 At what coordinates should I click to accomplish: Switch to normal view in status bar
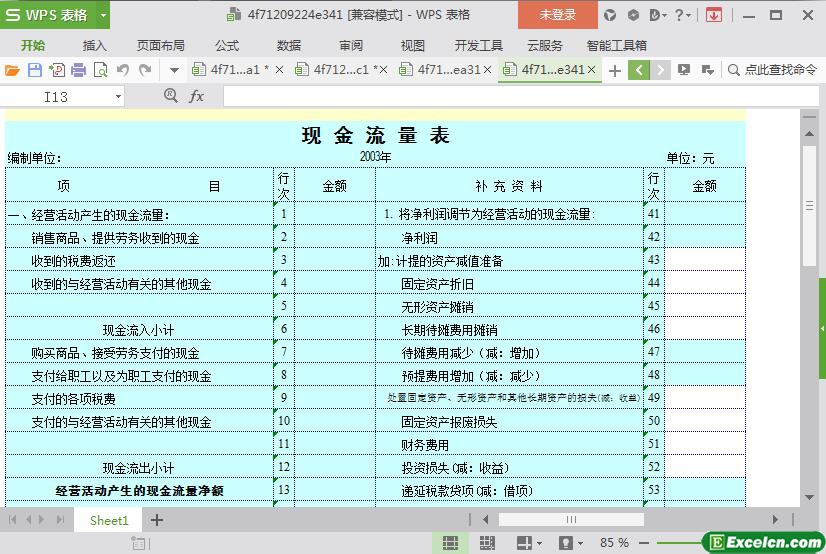[451, 543]
